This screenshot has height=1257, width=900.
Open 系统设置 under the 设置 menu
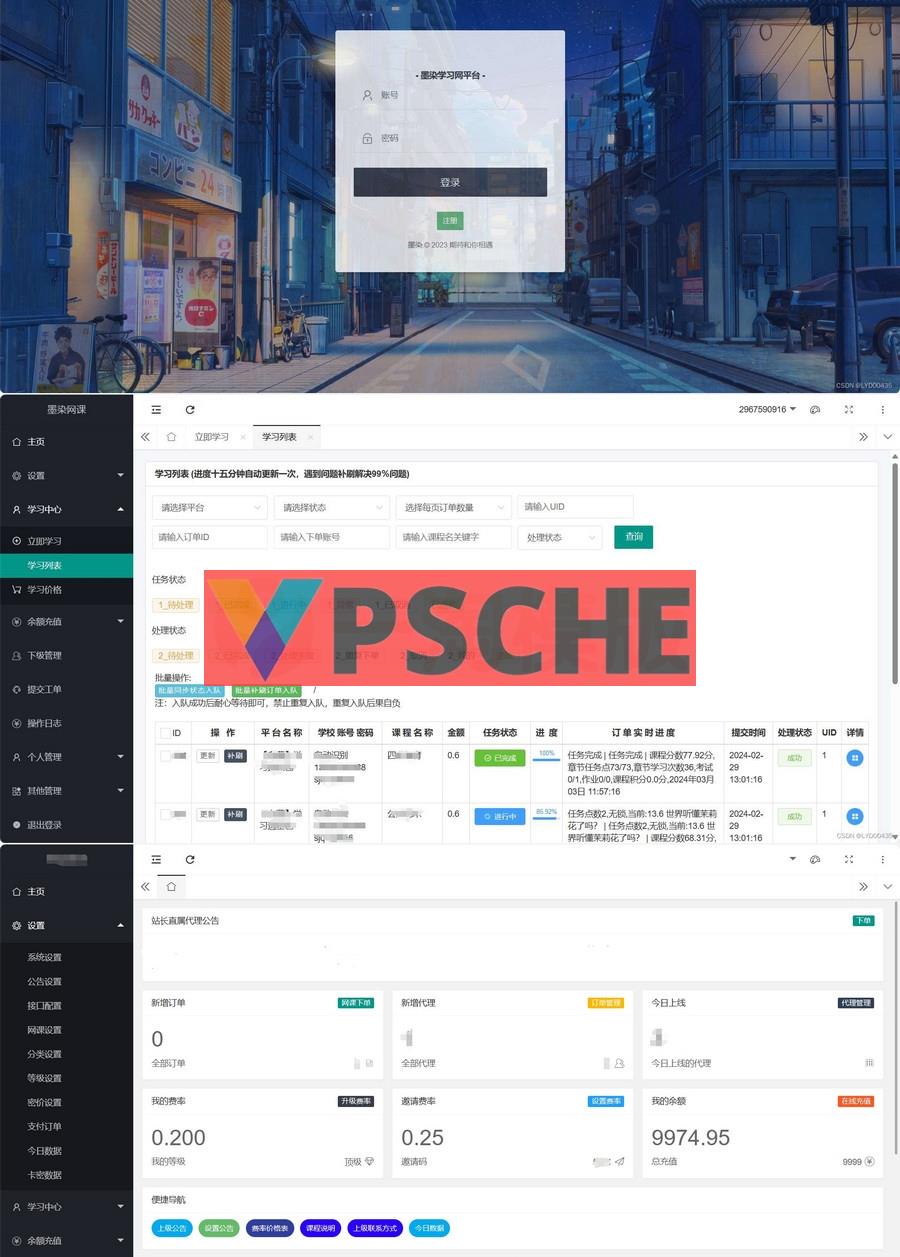pyautogui.click(x=45, y=957)
